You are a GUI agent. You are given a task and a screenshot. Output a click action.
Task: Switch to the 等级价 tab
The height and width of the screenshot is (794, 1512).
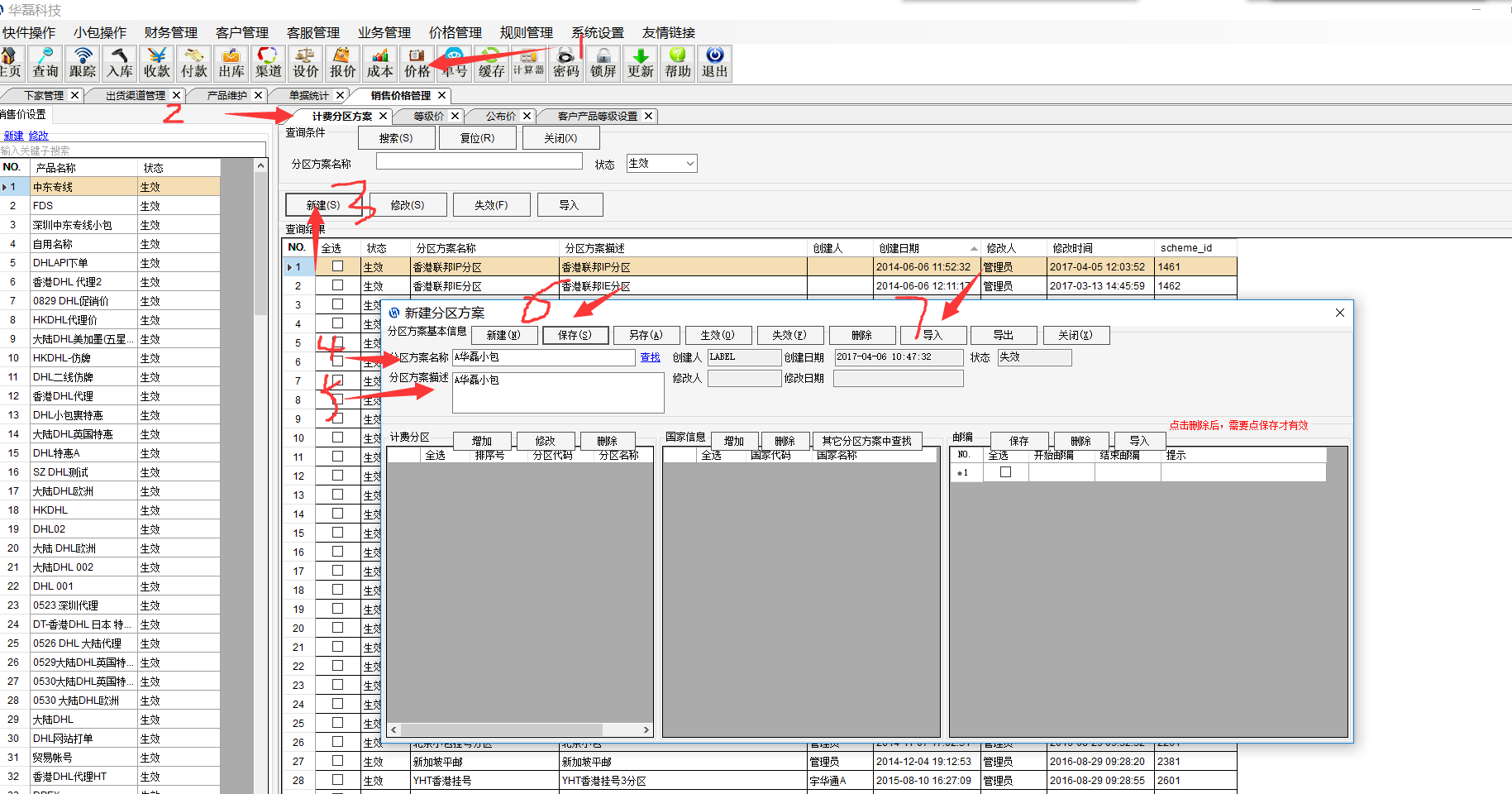(428, 117)
